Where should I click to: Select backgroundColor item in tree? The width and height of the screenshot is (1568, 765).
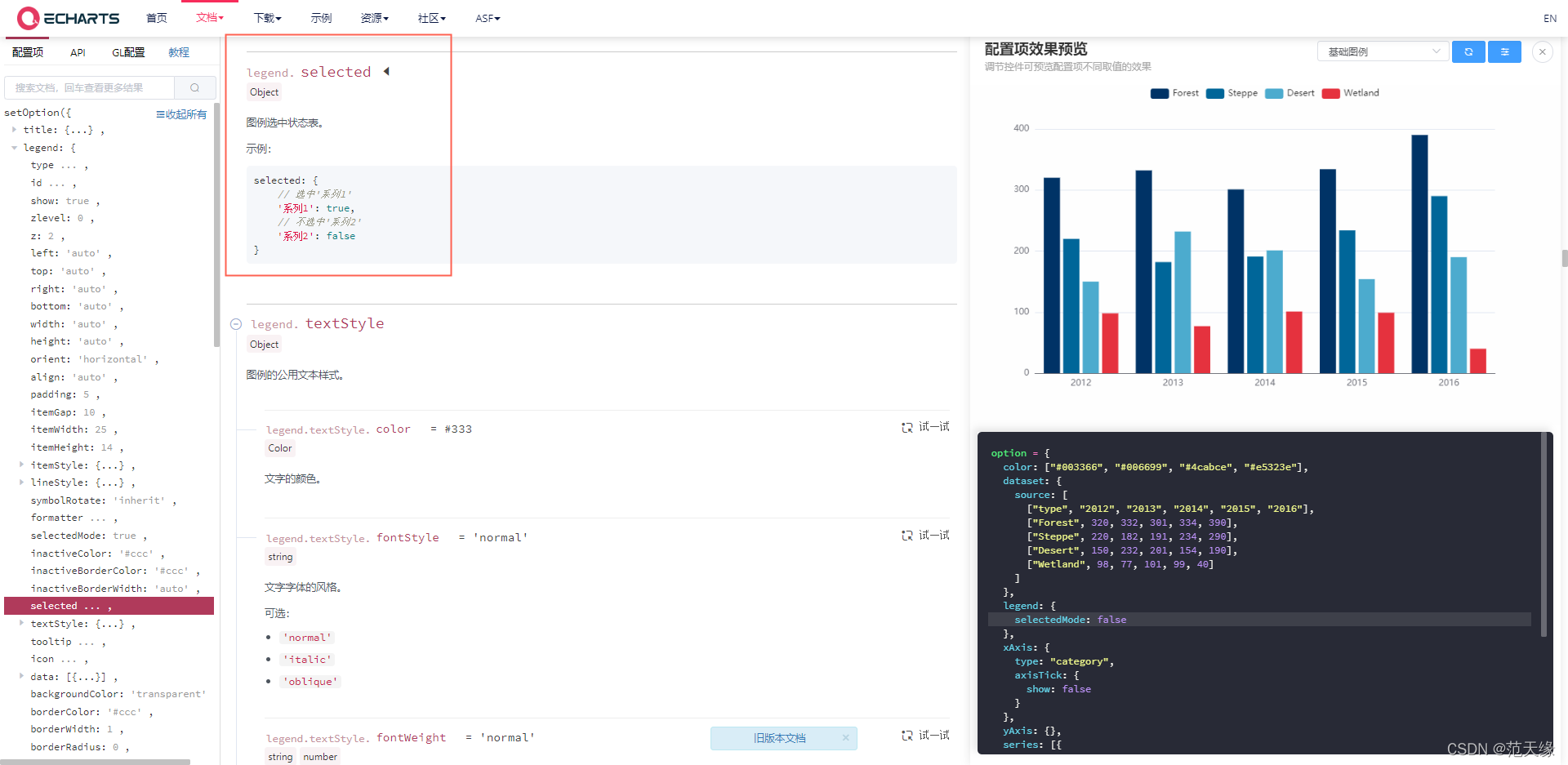[118, 694]
